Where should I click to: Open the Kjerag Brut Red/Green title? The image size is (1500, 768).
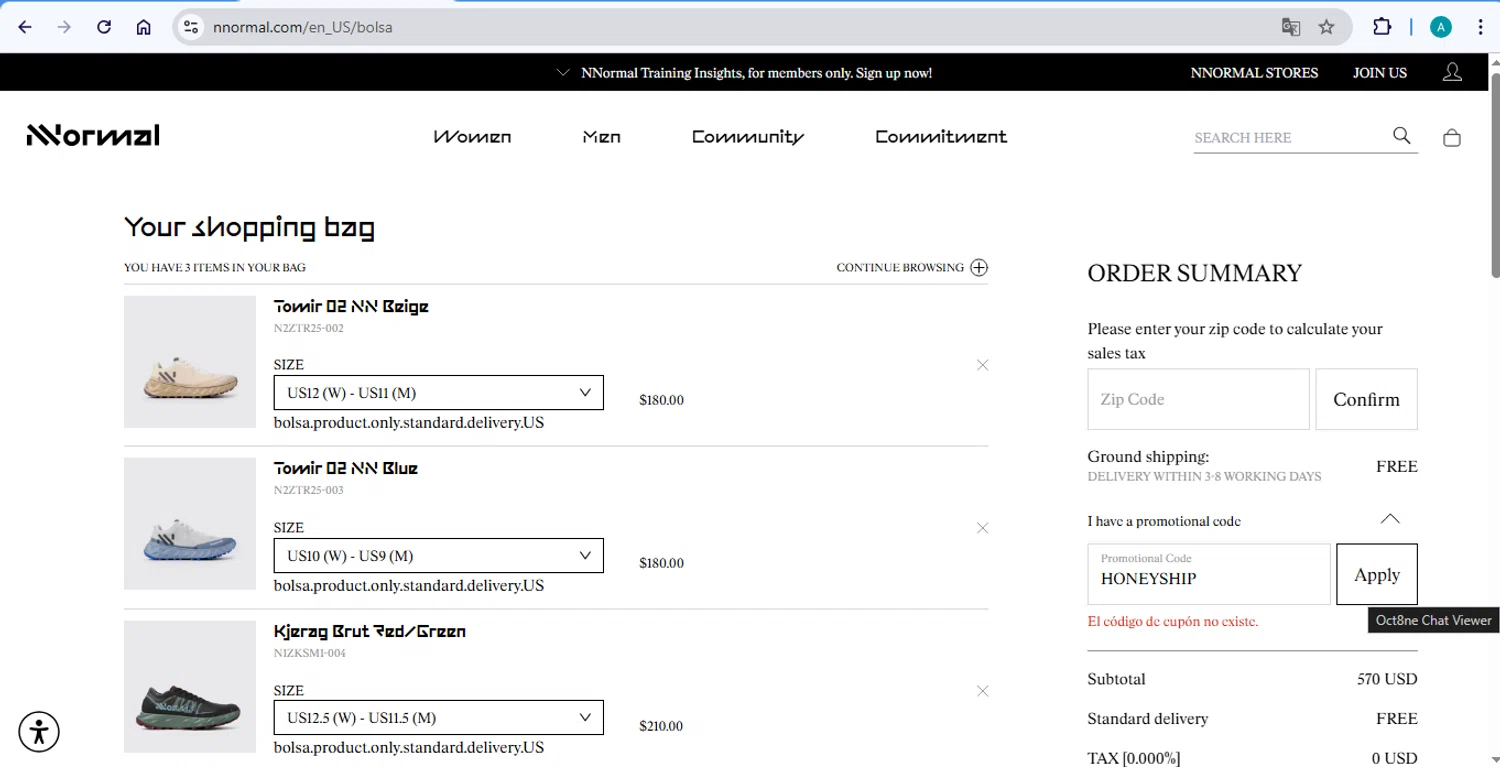(370, 631)
